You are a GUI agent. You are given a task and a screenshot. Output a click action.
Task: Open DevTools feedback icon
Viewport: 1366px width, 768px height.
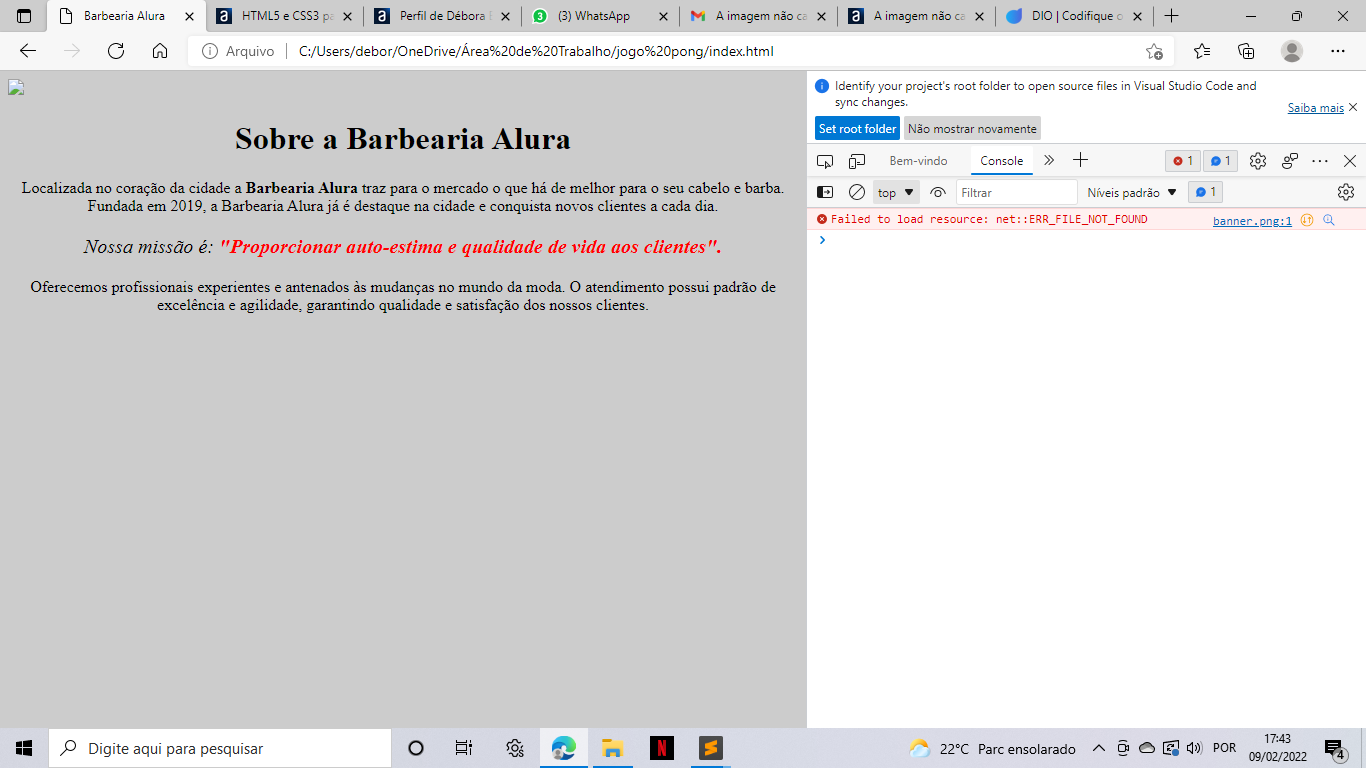1290,161
